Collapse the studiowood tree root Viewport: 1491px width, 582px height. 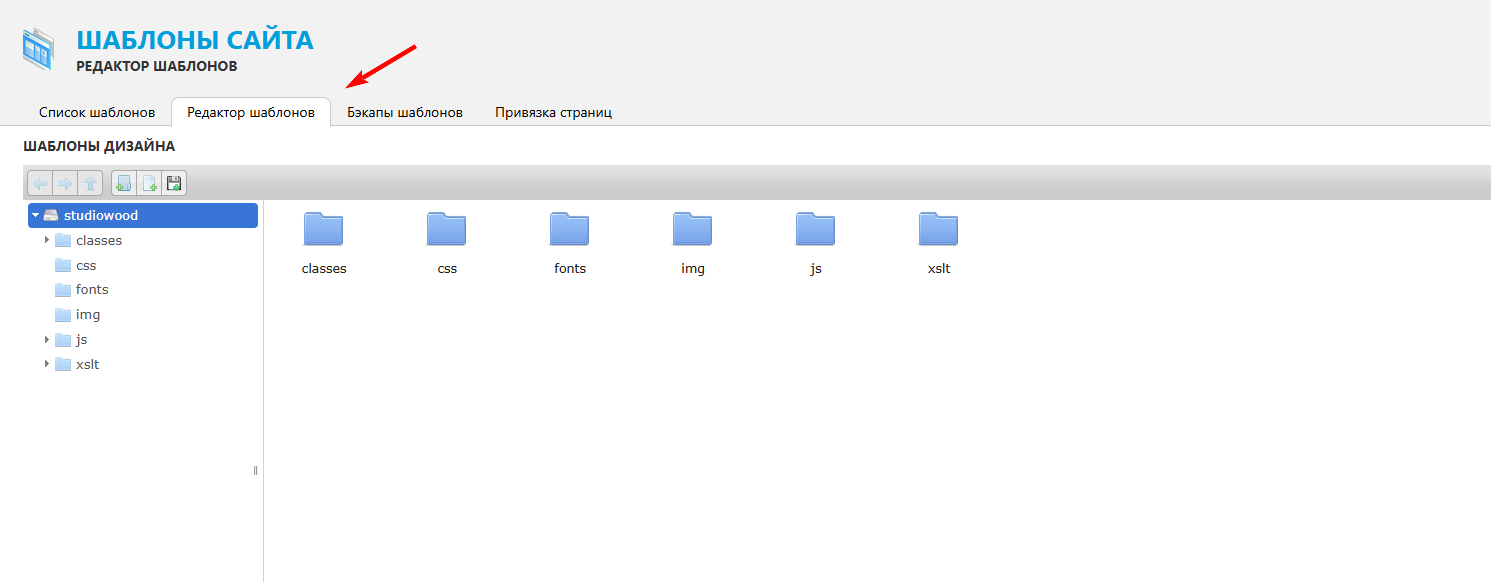coord(34,215)
